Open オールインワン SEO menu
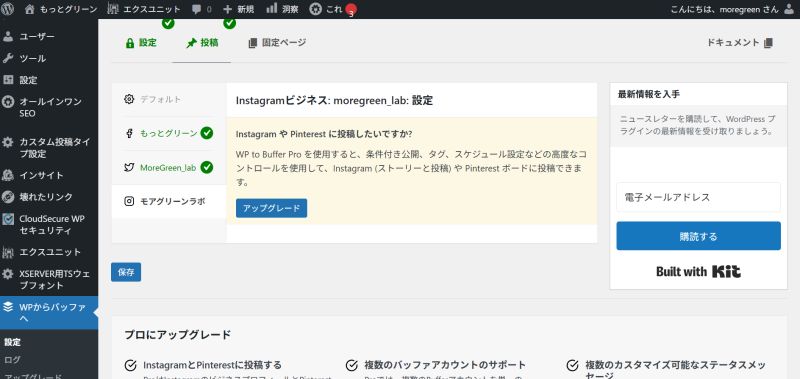Viewport: 800px width, 379px height. pos(49,107)
